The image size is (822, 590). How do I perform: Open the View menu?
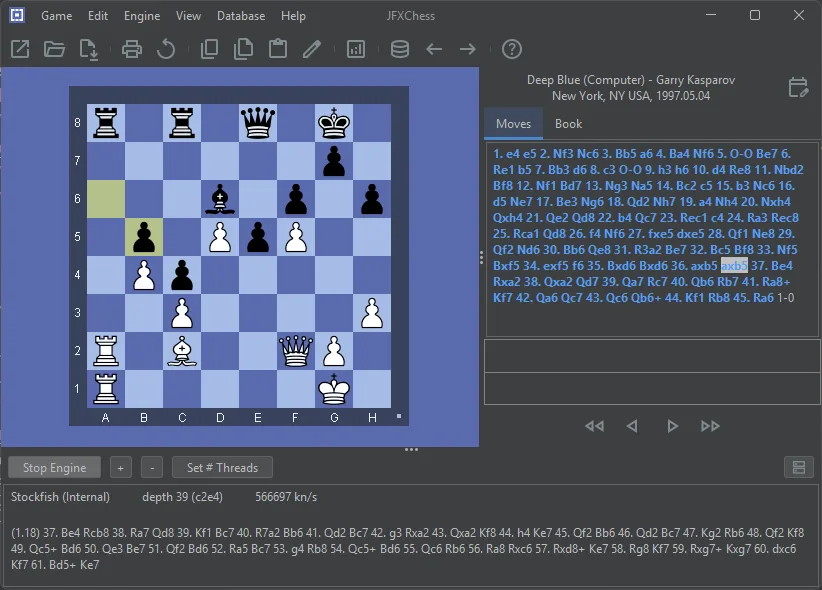click(188, 16)
